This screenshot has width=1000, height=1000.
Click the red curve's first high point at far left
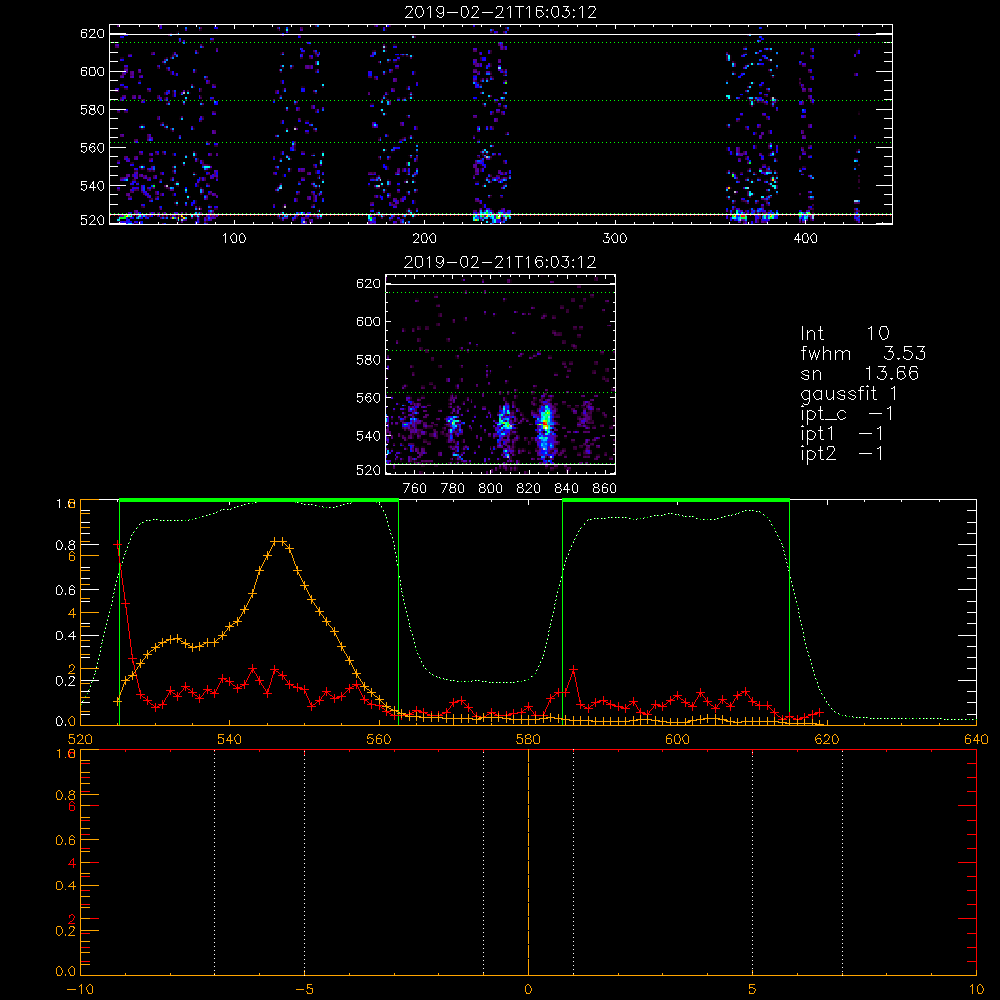(118, 545)
